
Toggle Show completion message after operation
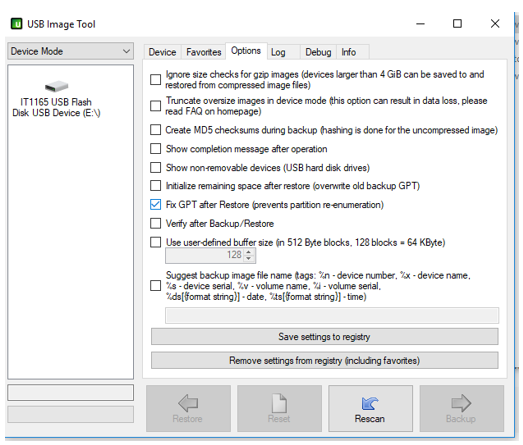coord(155,148)
